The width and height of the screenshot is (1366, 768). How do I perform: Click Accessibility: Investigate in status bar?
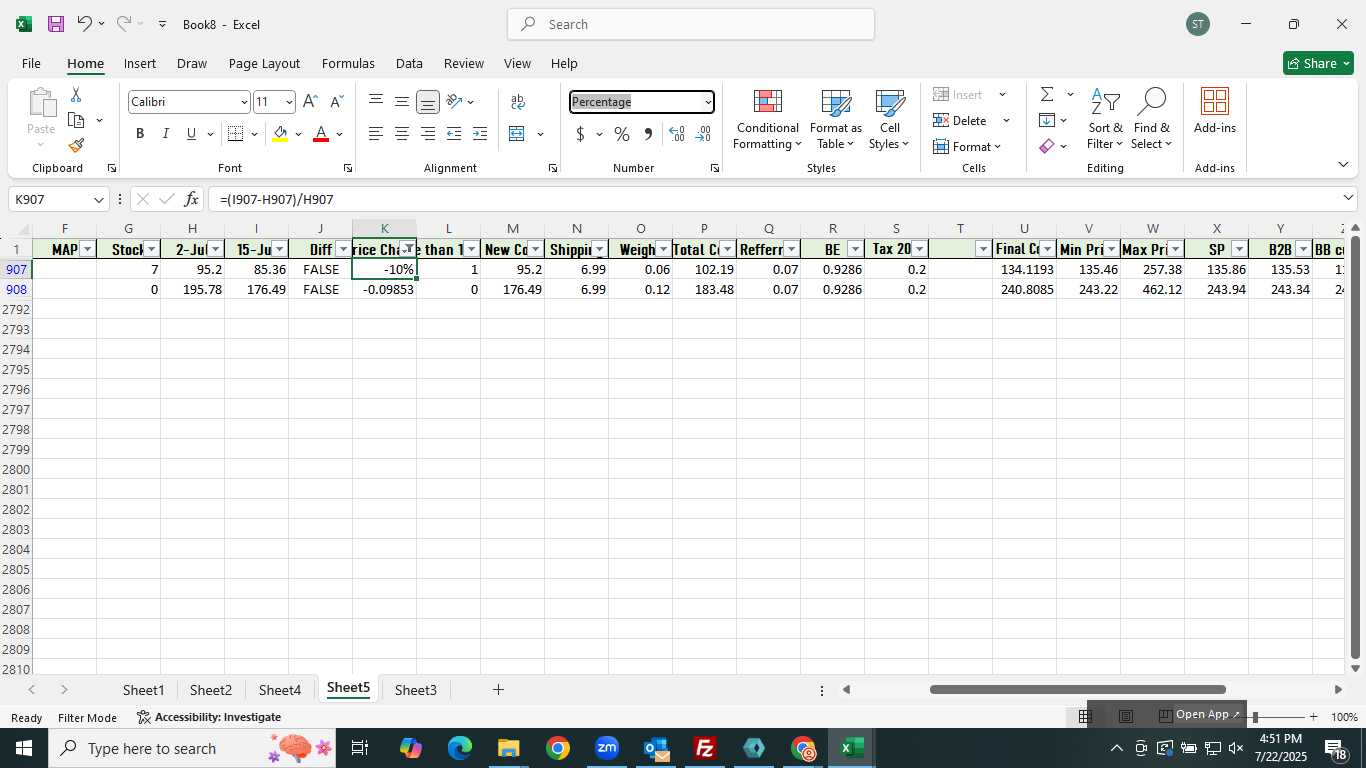coord(209,717)
